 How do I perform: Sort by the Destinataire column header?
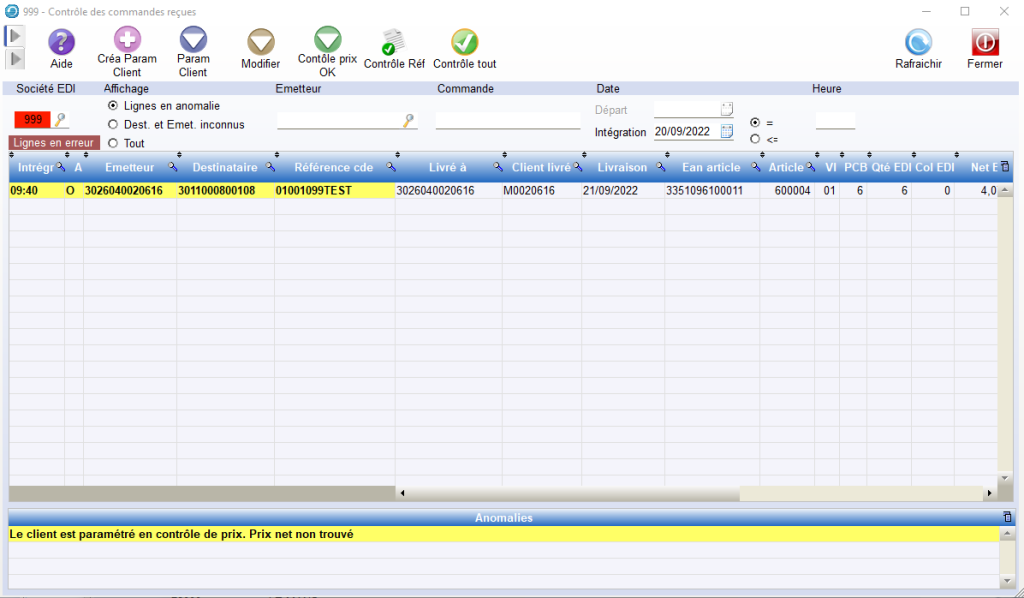coord(224,167)
